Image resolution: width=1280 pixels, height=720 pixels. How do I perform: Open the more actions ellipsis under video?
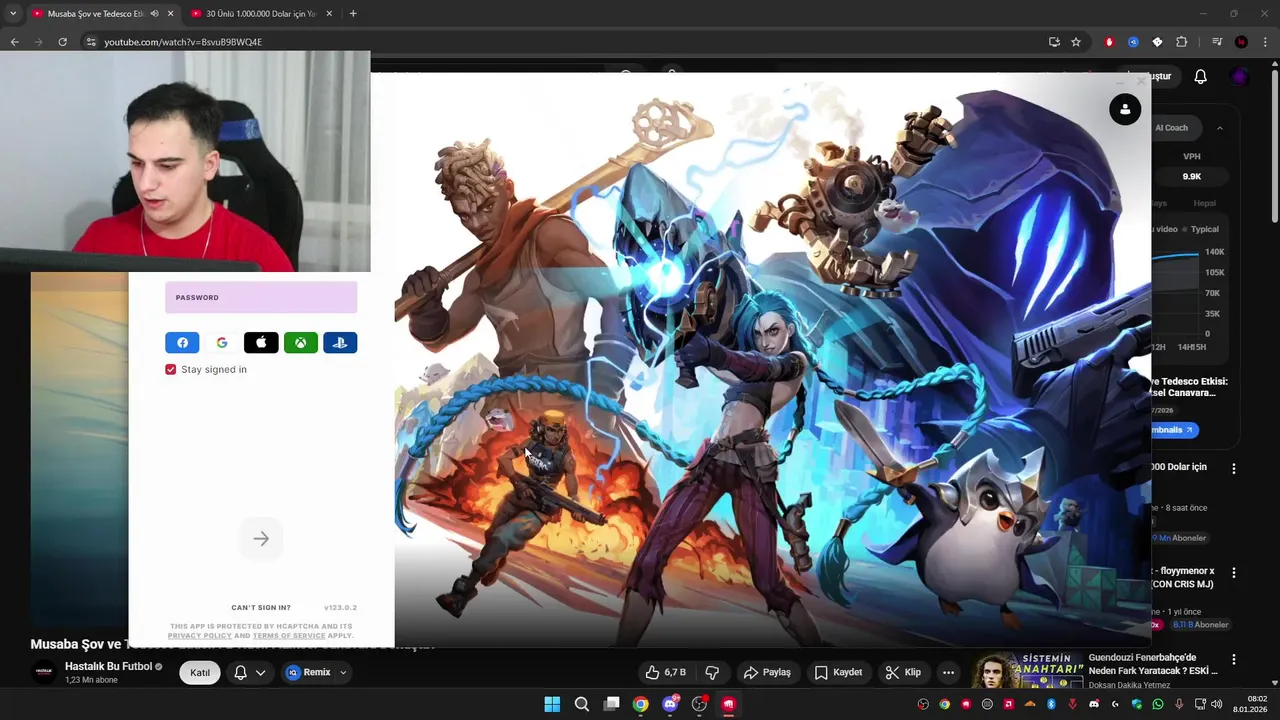[x=948, y=672]
